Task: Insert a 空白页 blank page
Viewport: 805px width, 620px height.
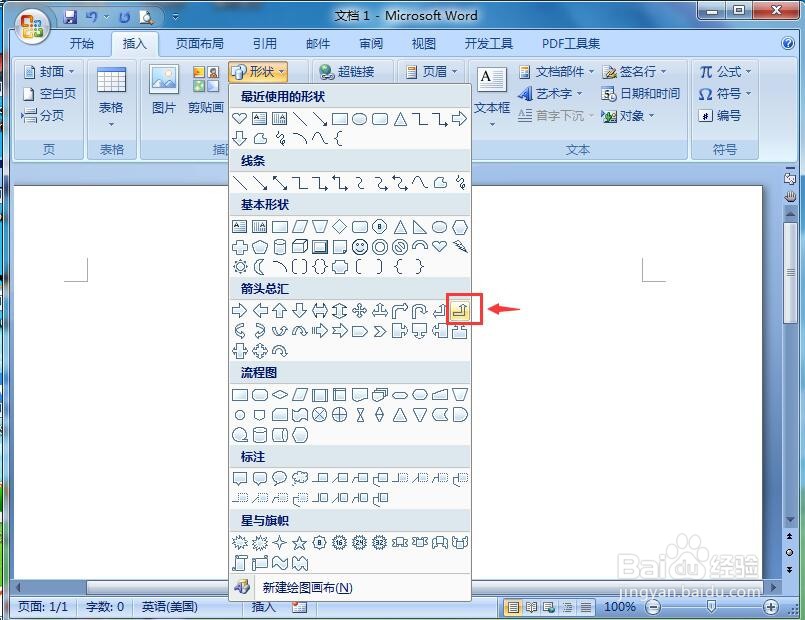Action: coord(50,93)
